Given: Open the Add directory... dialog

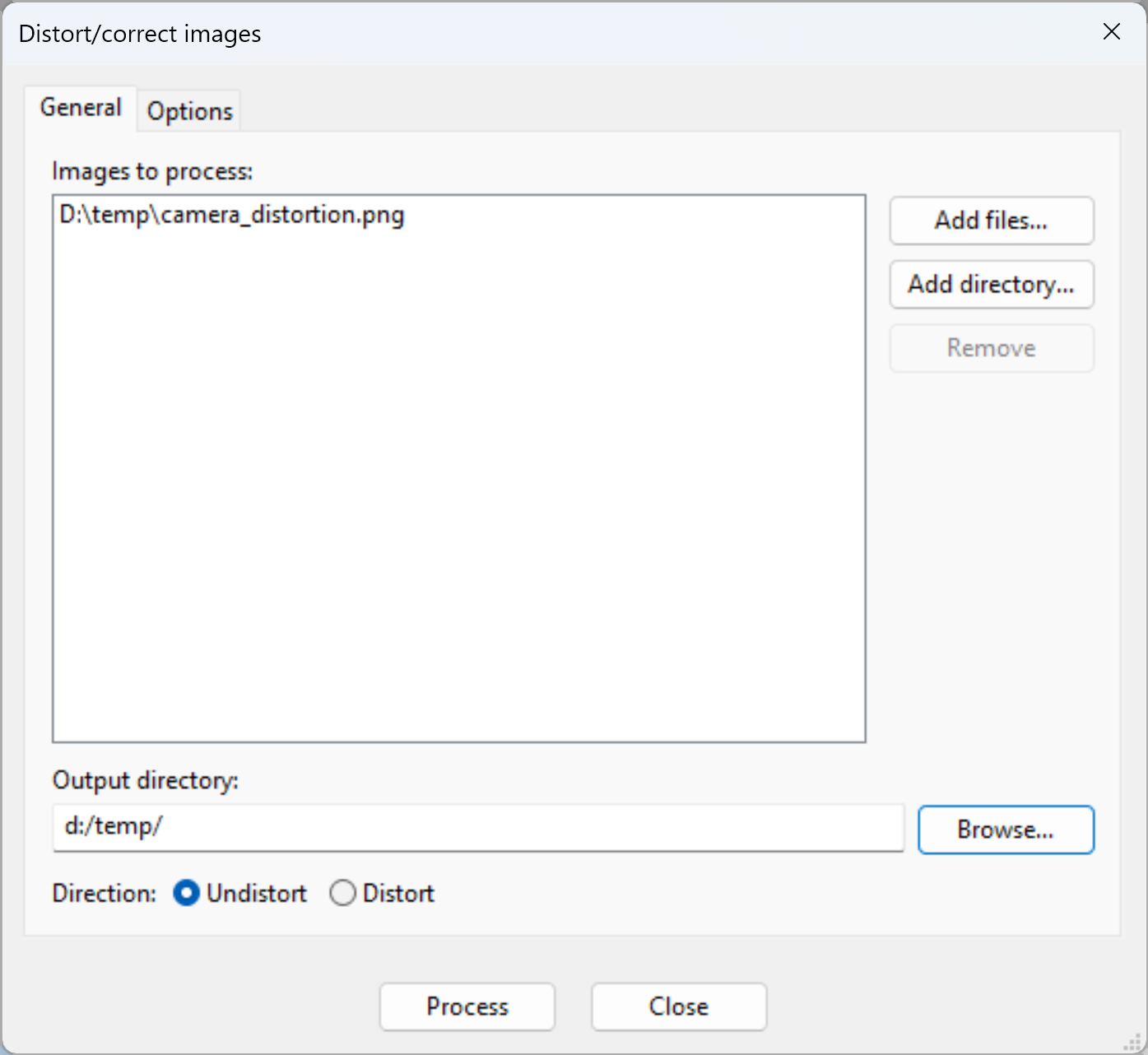Looking at the screenshot, I should [x=991, y=285].
